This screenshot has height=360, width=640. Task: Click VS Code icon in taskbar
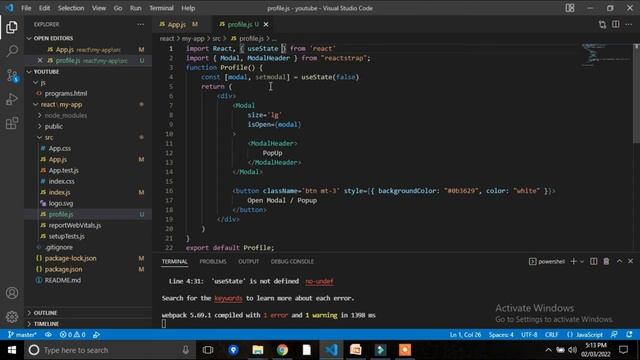coord(331,350)
